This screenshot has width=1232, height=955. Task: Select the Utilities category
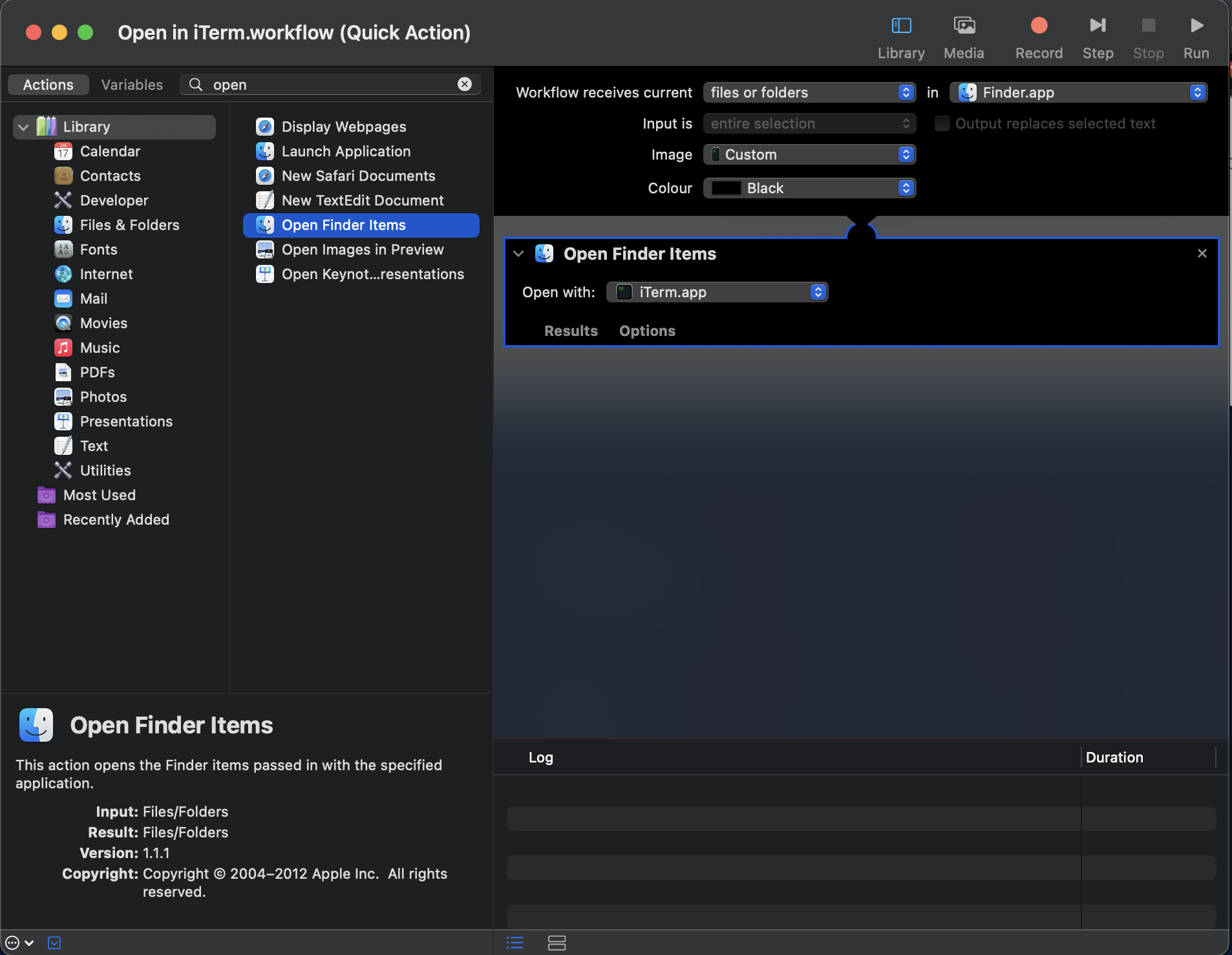pos(105,471)
